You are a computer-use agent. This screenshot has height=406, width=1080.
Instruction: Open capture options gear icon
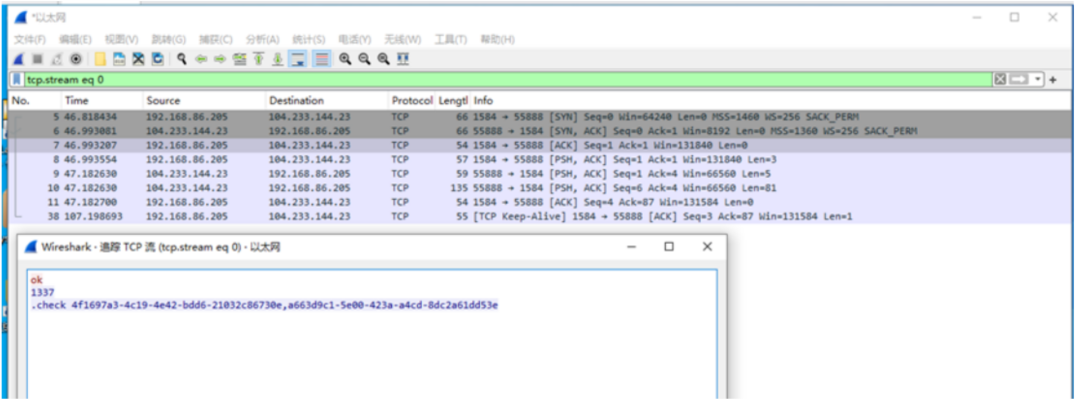tap(76, 59)
